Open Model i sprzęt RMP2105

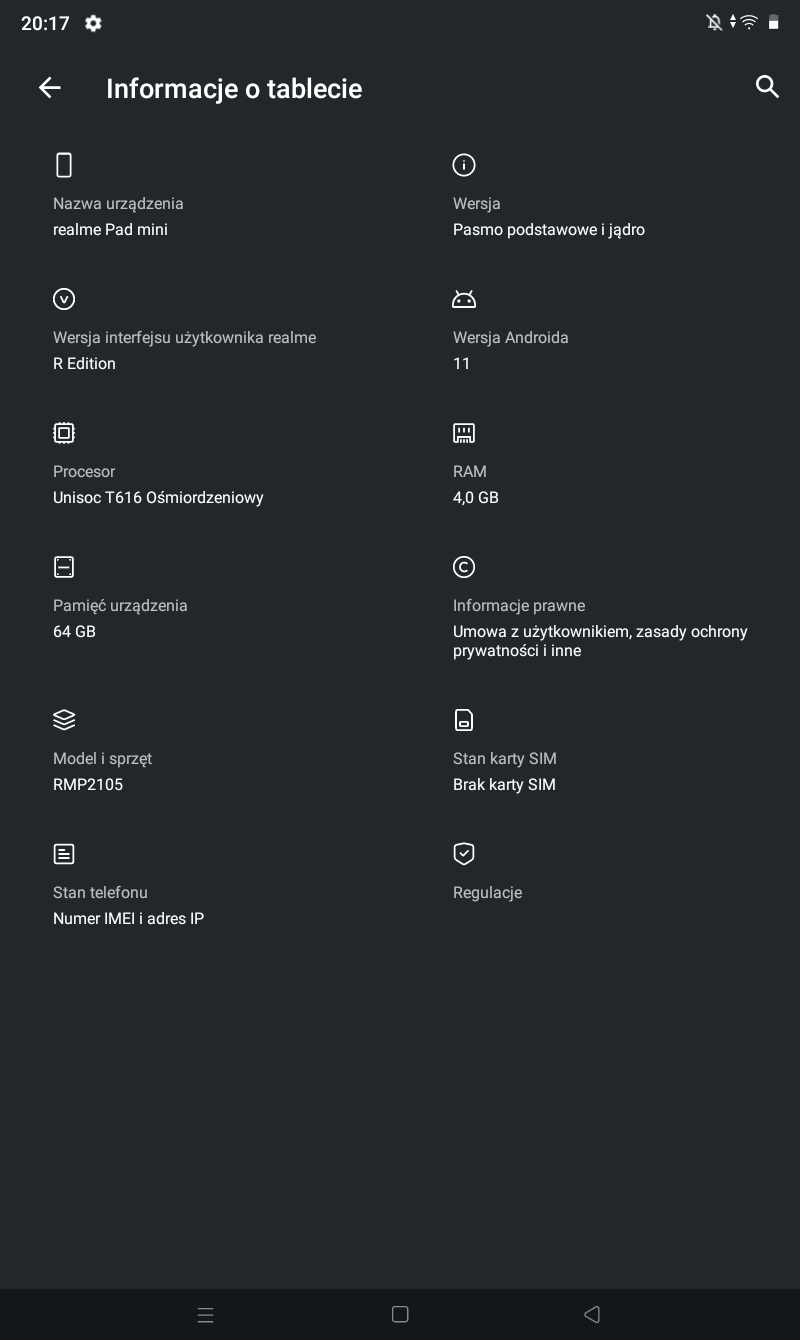(102, 771)
